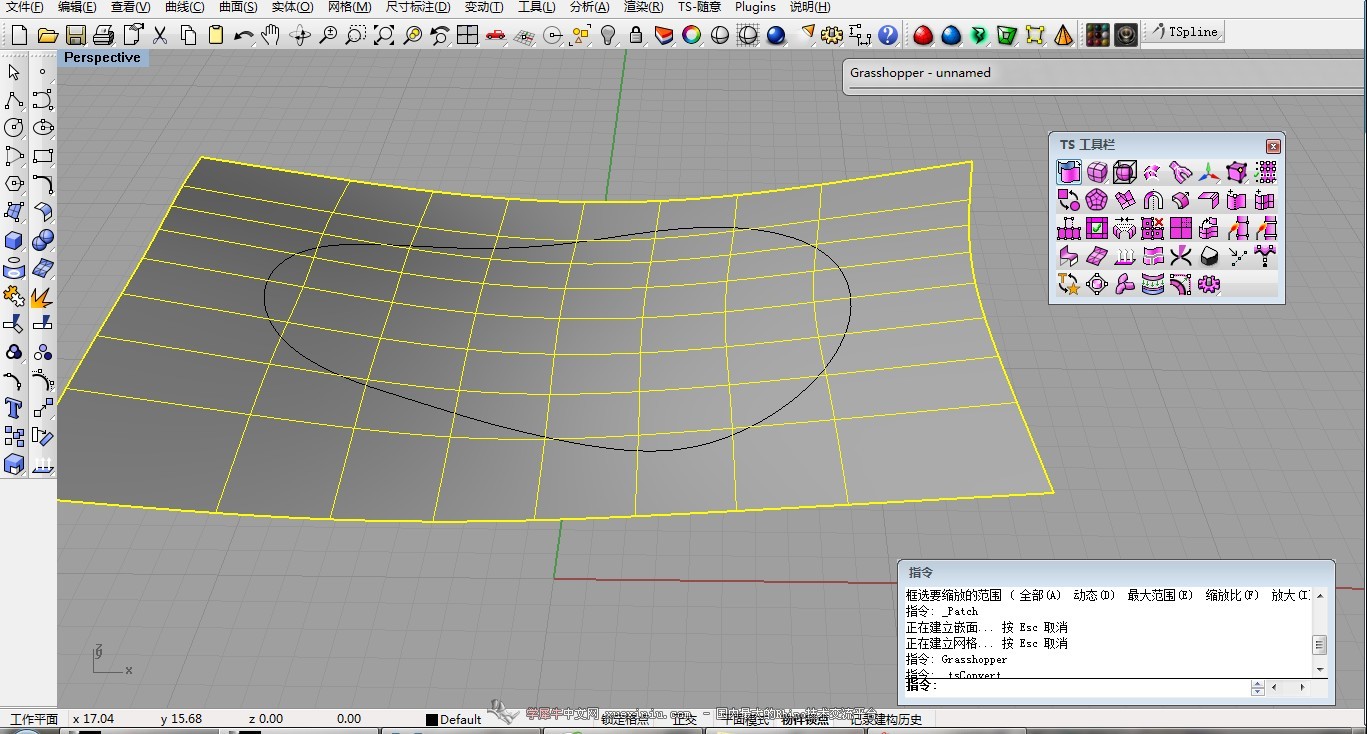Open options with the gear icon

point(831,35)
